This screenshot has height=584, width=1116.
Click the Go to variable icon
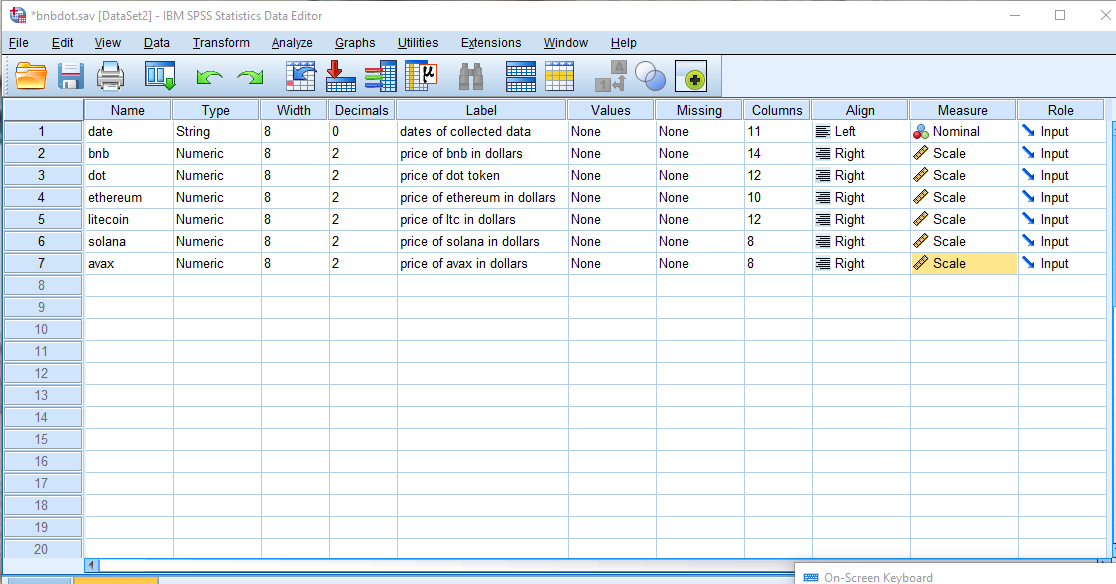[x=340, y=75]
